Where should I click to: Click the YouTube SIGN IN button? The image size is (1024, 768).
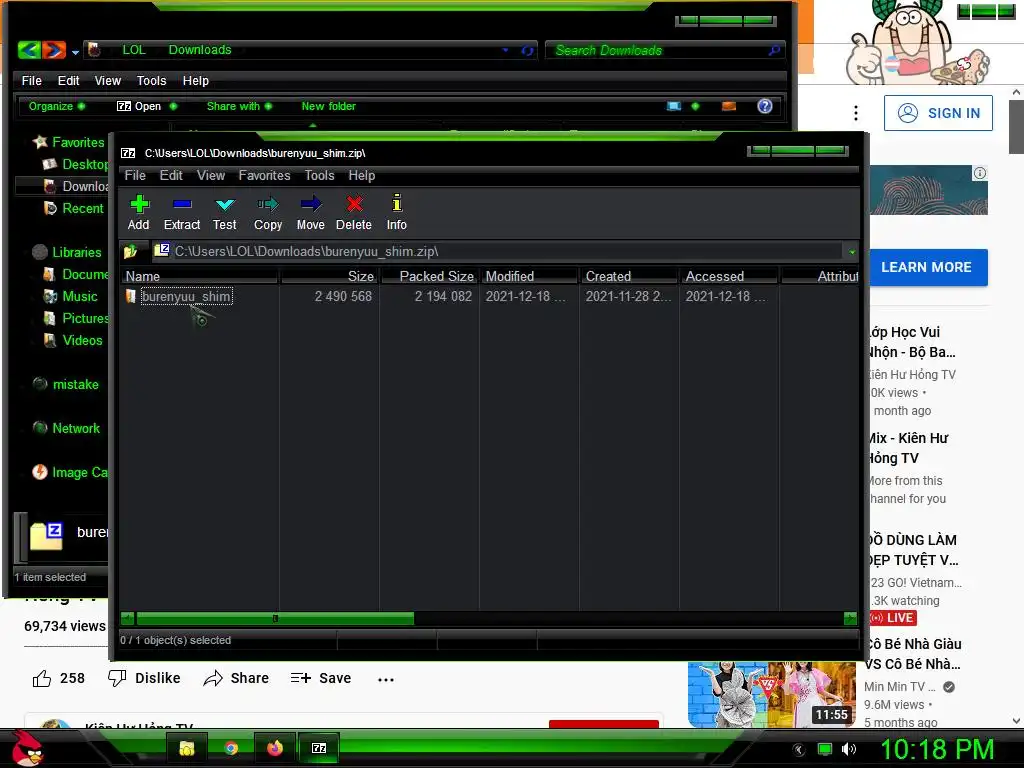coord(938,113)
